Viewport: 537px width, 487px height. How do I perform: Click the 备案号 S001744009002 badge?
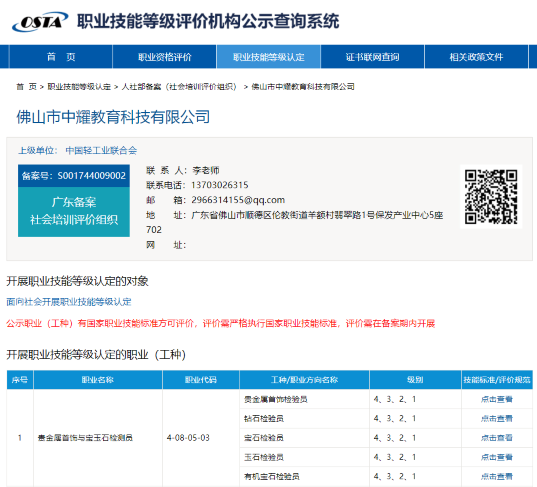tap(74, 176)
